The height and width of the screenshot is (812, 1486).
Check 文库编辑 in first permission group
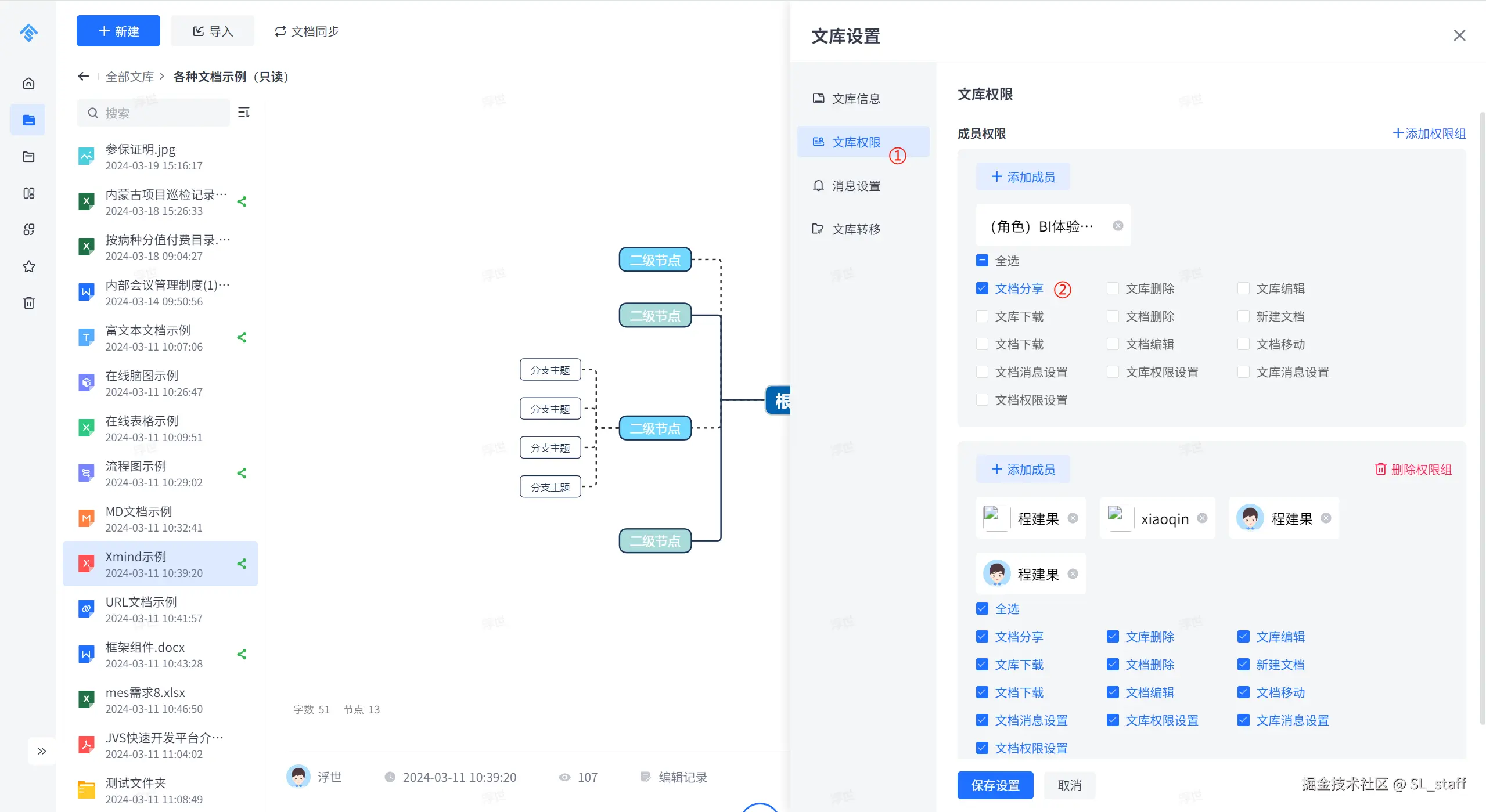click(x=1243, y=288)
